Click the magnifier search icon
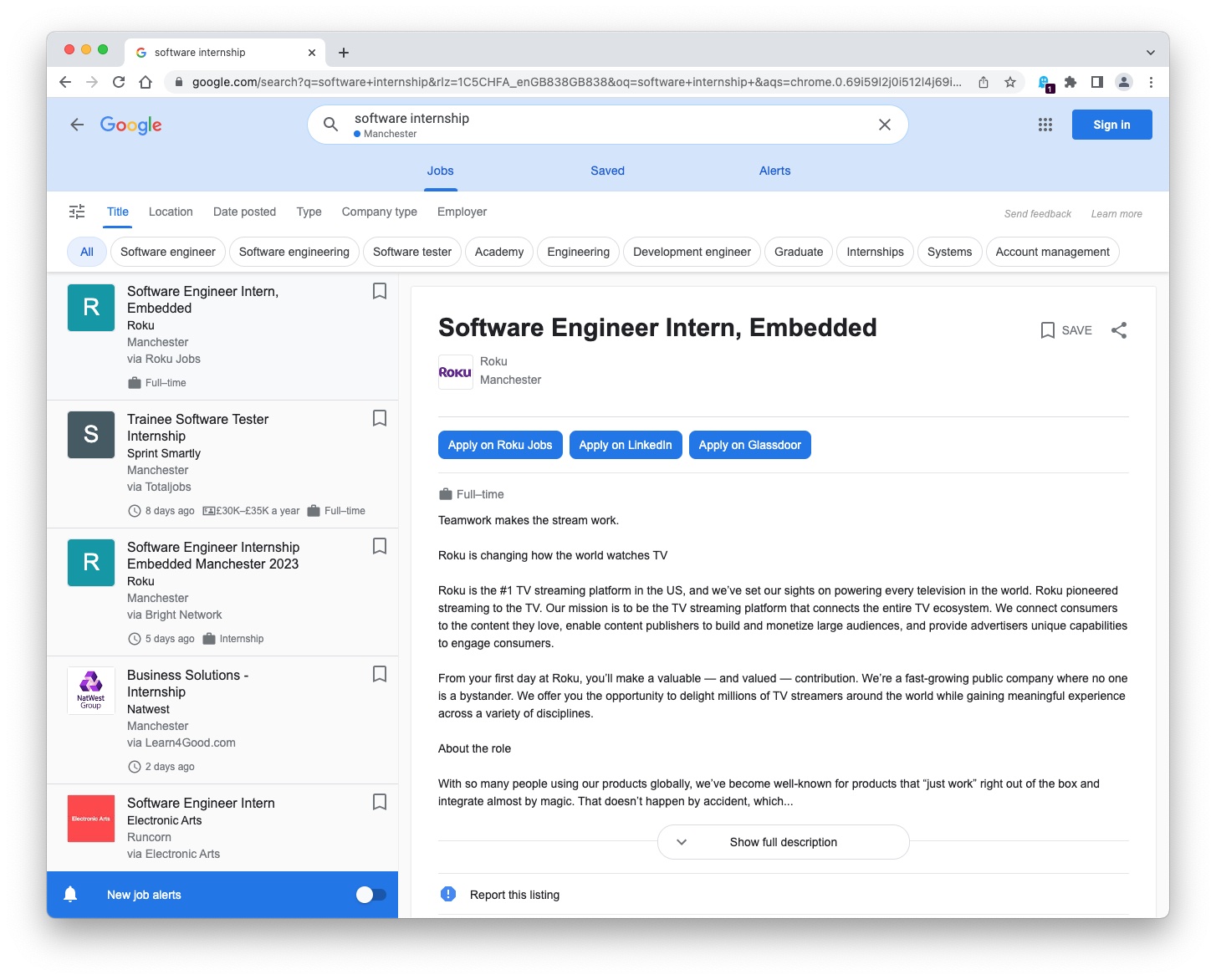Viewport: 1216px width, 980px height. pyautogui.click(x=331, y=125)
